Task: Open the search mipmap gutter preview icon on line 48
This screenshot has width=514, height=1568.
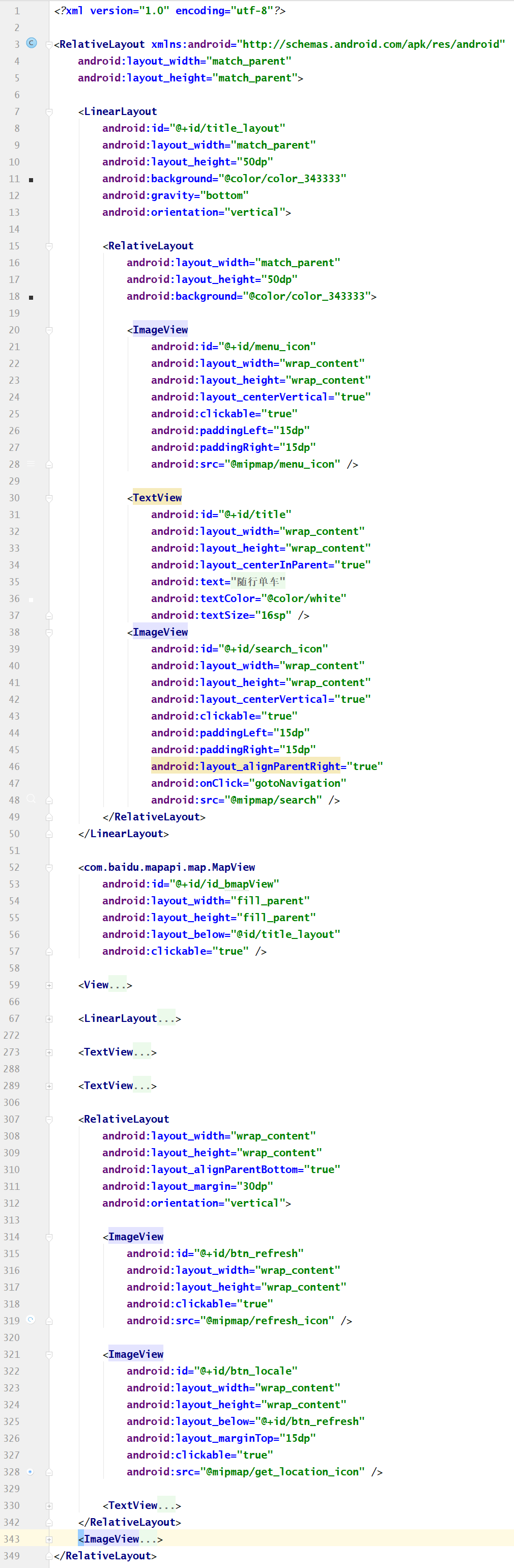Action: 31,799
